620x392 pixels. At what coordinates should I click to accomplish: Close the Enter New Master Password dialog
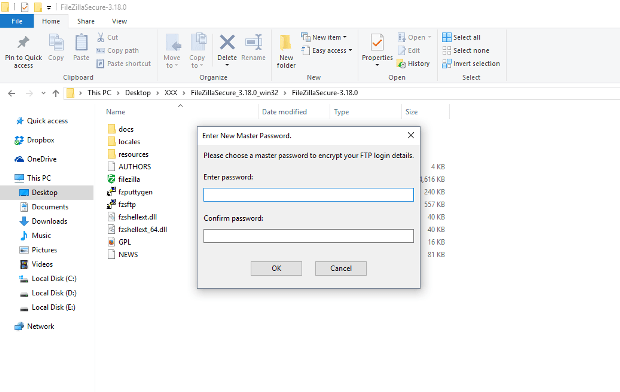pos(411,135)
